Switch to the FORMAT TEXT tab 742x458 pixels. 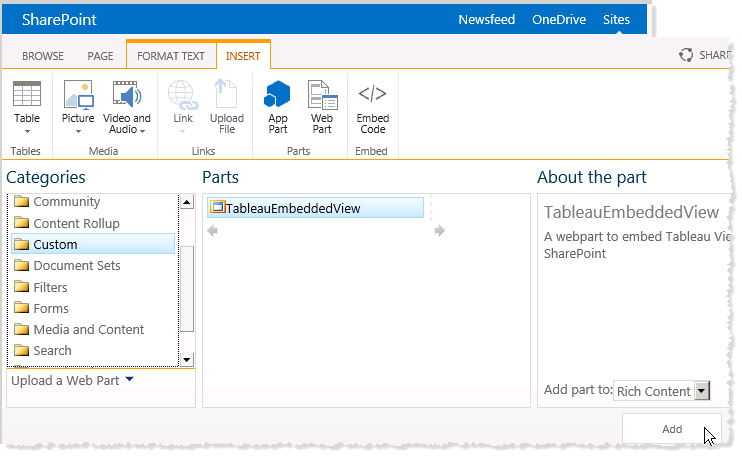(171, 56)
